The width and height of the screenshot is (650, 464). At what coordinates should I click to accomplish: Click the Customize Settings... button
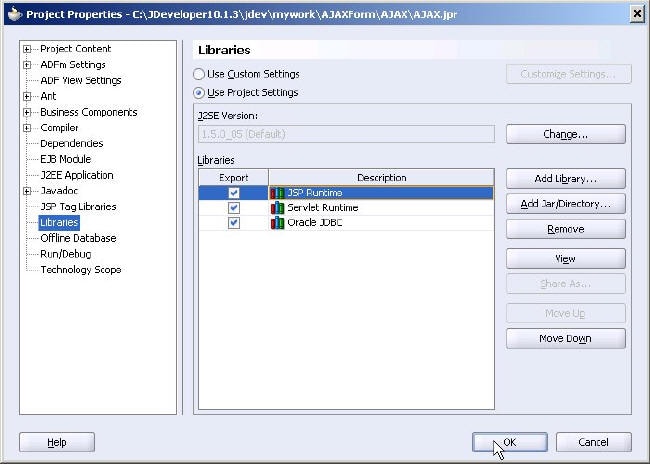click(569, 74)
